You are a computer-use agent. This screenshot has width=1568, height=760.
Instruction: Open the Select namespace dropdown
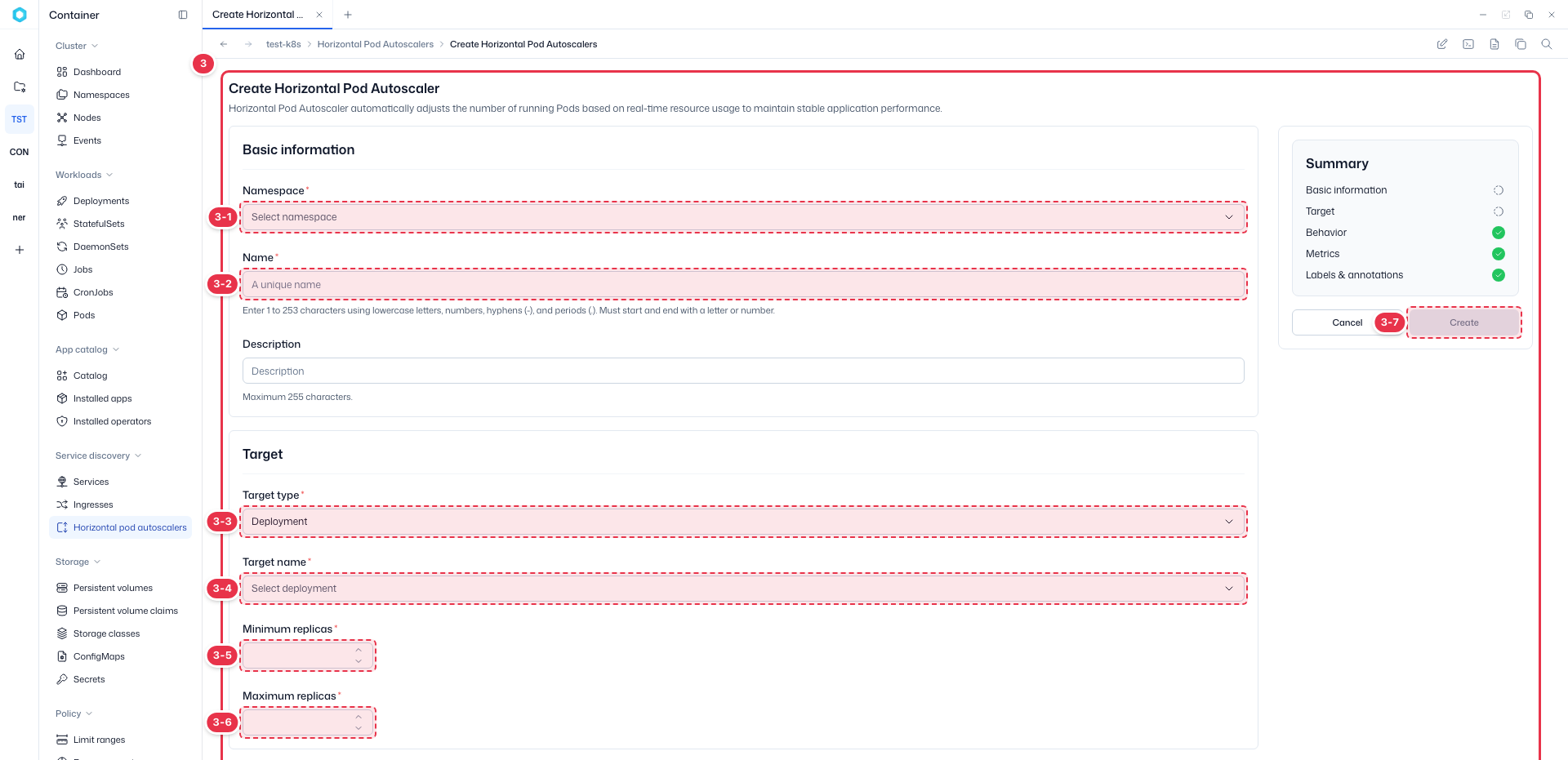(743, 217)
